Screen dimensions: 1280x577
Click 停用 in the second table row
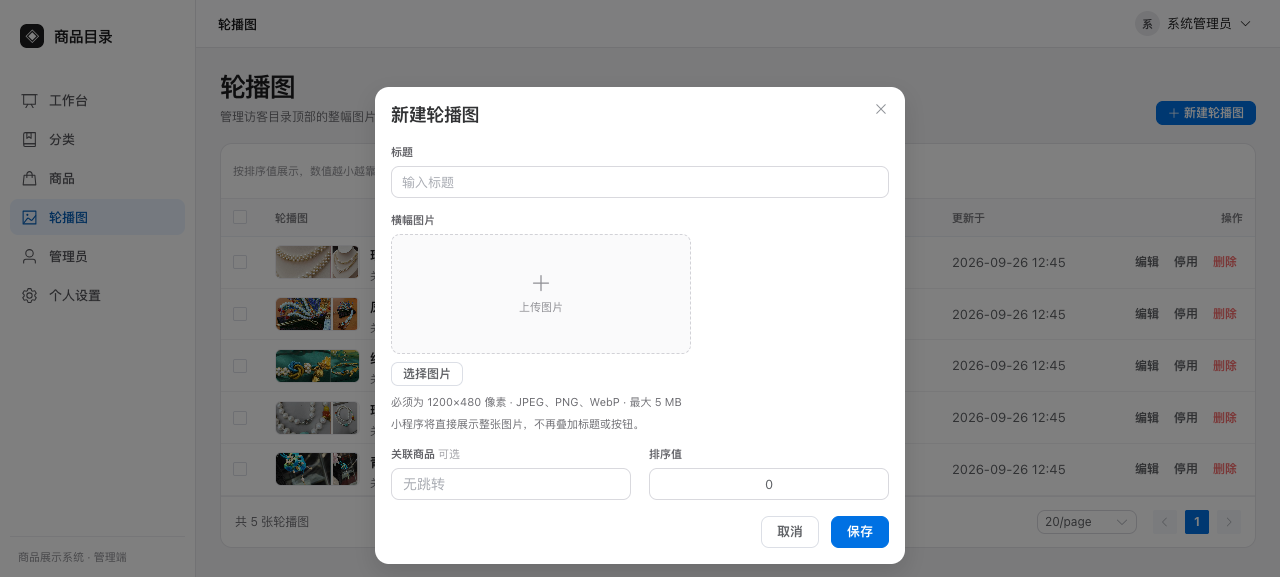tap(1186, 314)
